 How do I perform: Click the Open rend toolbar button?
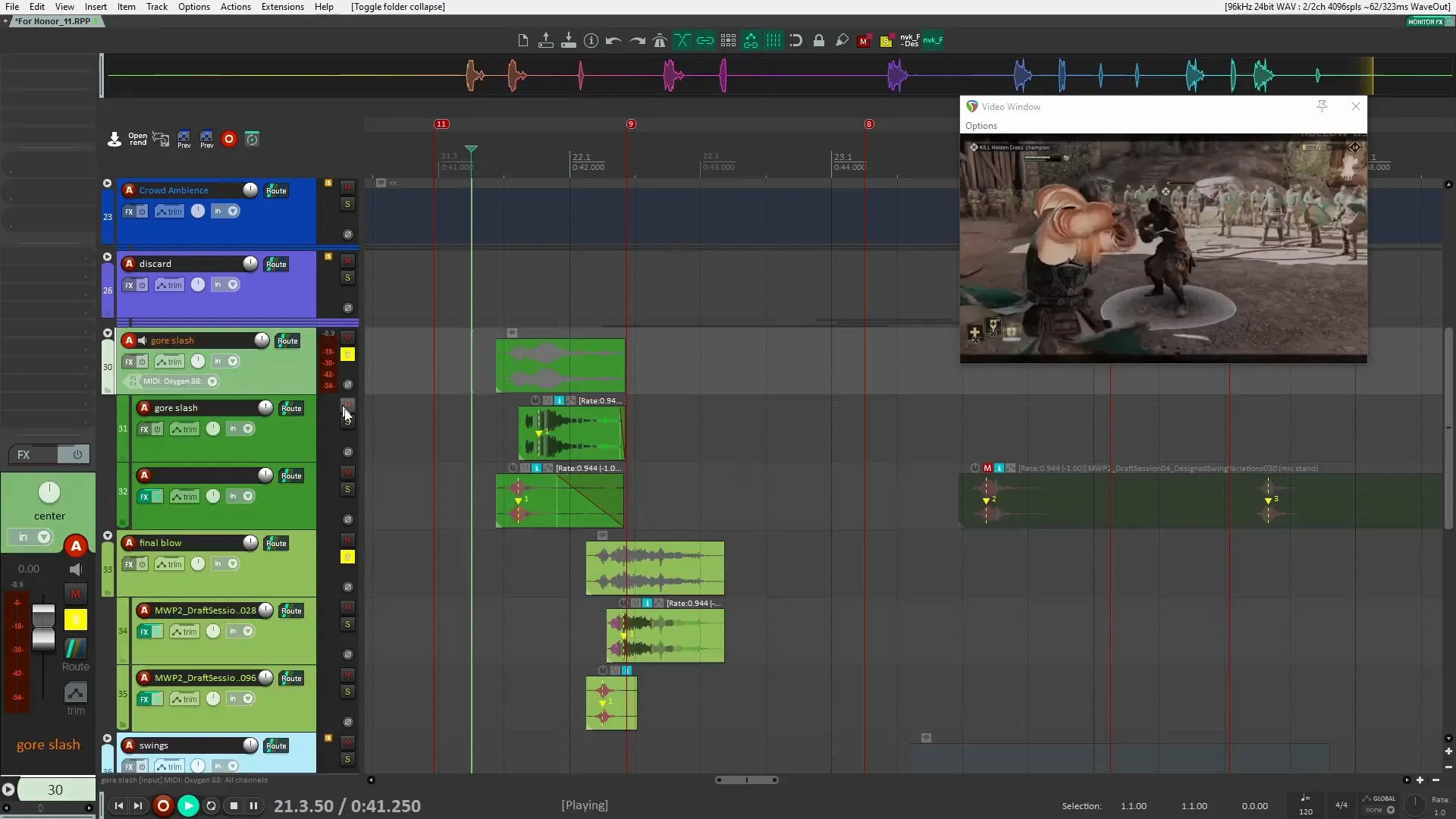pyautogui.click(x=138, y=139)
